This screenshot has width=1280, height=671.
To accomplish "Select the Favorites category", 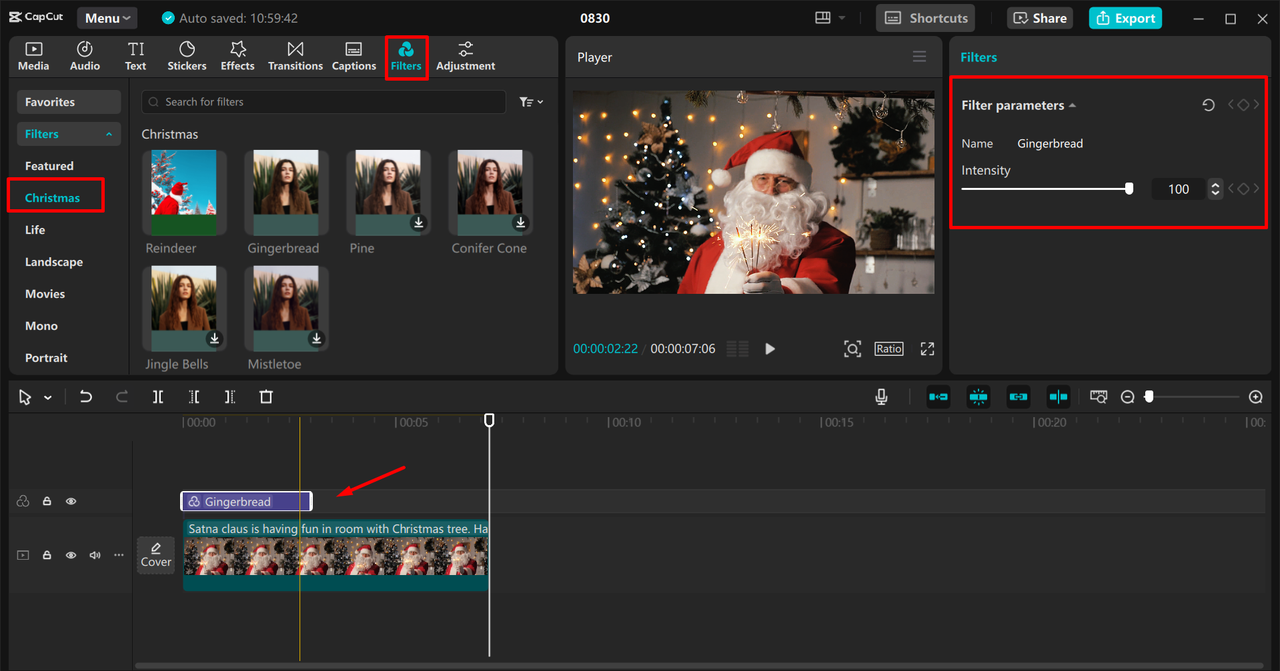I will 69,102.
